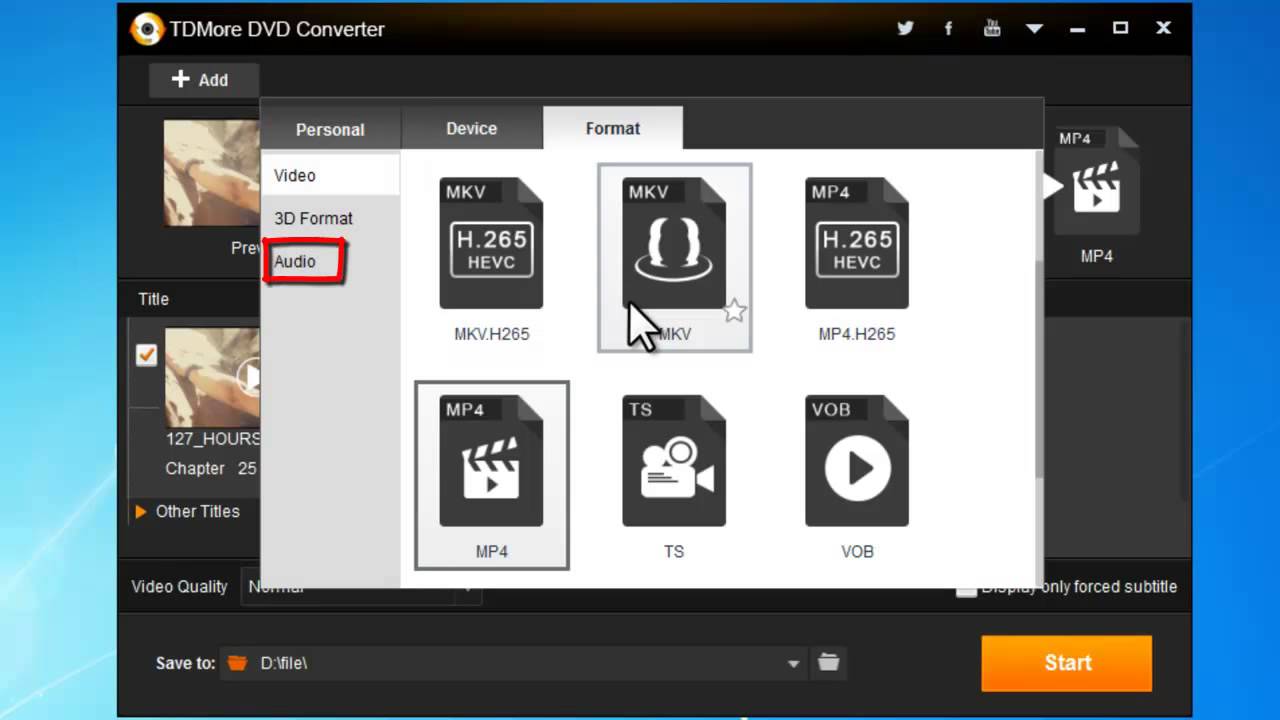Switch to the Format tab

click(613, 128)
